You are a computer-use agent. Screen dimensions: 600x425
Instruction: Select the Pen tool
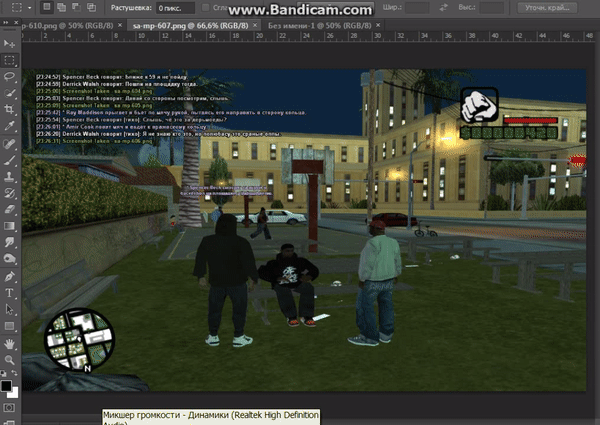[x=10, y=277]
